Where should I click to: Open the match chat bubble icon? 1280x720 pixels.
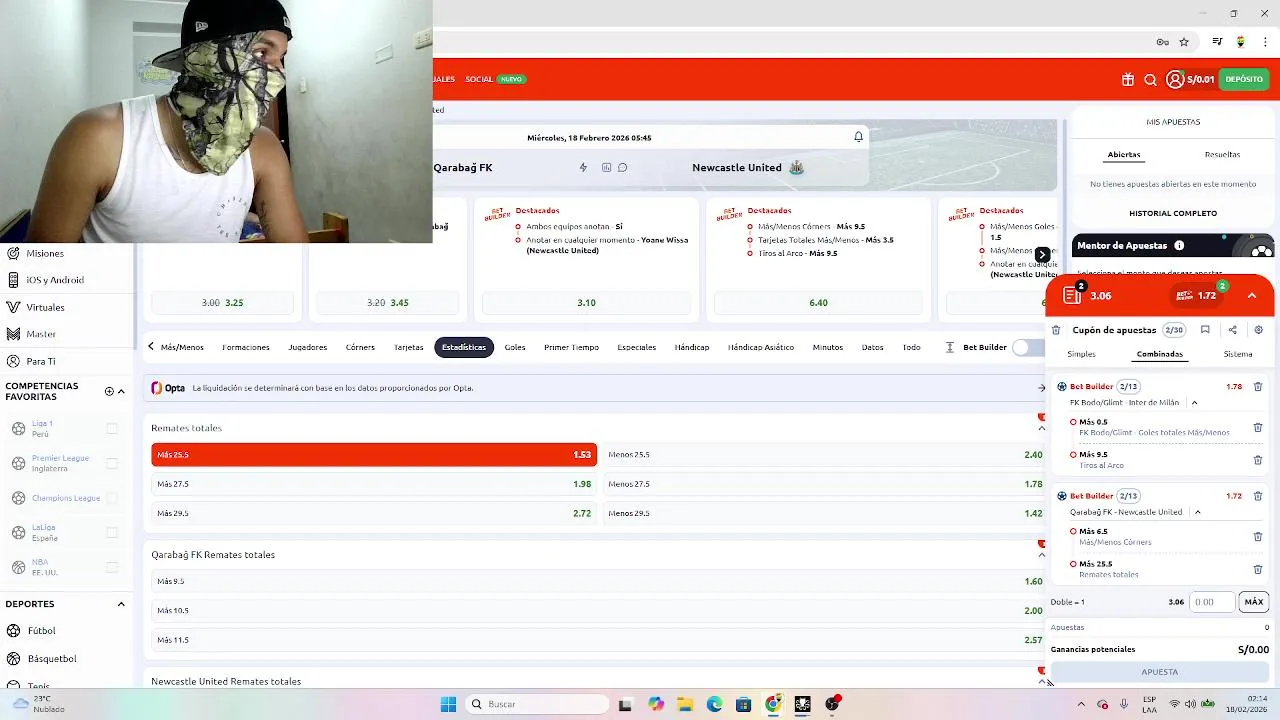(622, 168)
